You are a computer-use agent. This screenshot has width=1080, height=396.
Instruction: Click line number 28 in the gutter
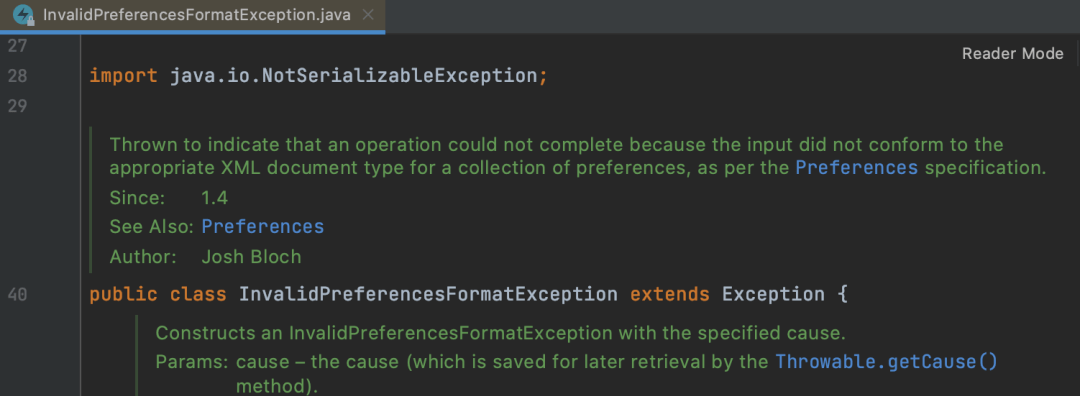(17, 76)
